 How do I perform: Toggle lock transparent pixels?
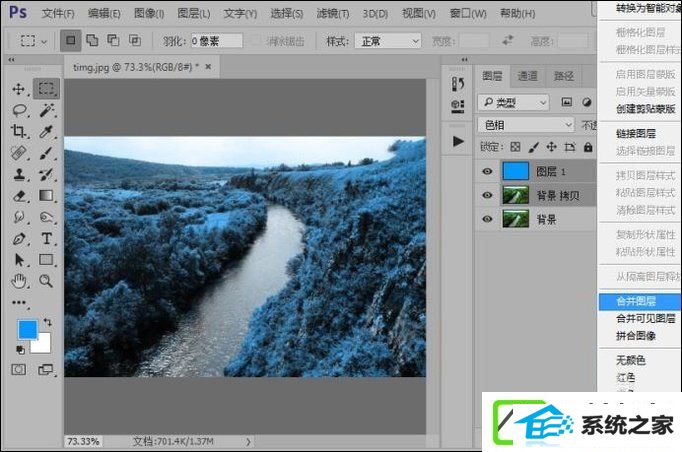(515, 147)
